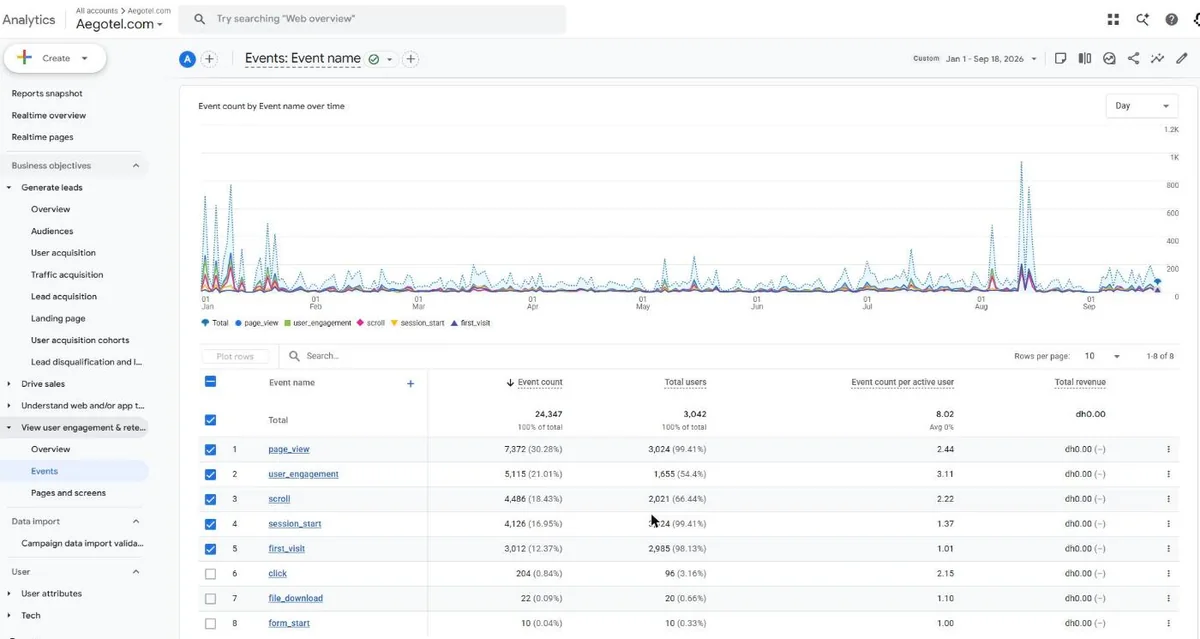Screen dimensions: 1200x639
Task: Open more options for scroll row
Action: pos(1168,499)
